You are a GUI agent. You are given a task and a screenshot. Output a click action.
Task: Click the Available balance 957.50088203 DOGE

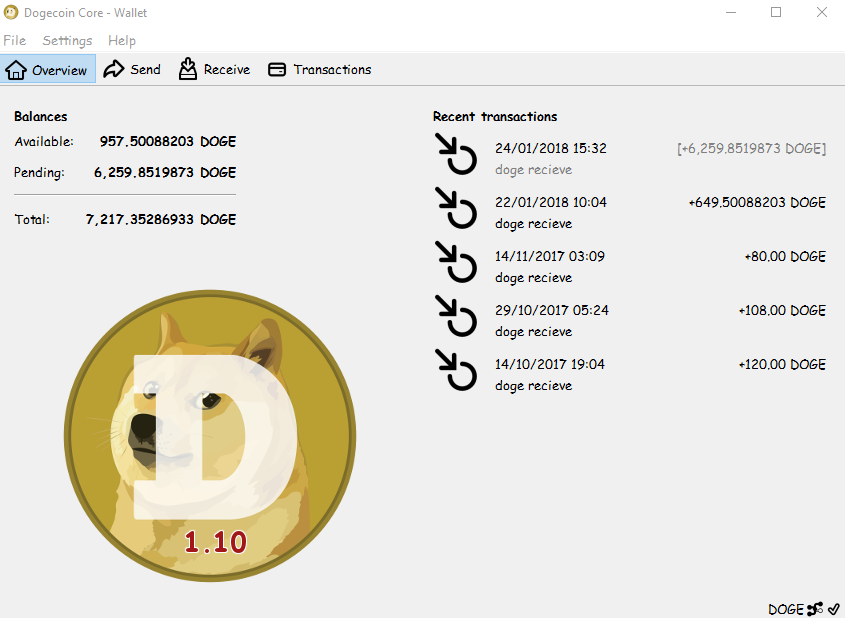click(168, 141)
